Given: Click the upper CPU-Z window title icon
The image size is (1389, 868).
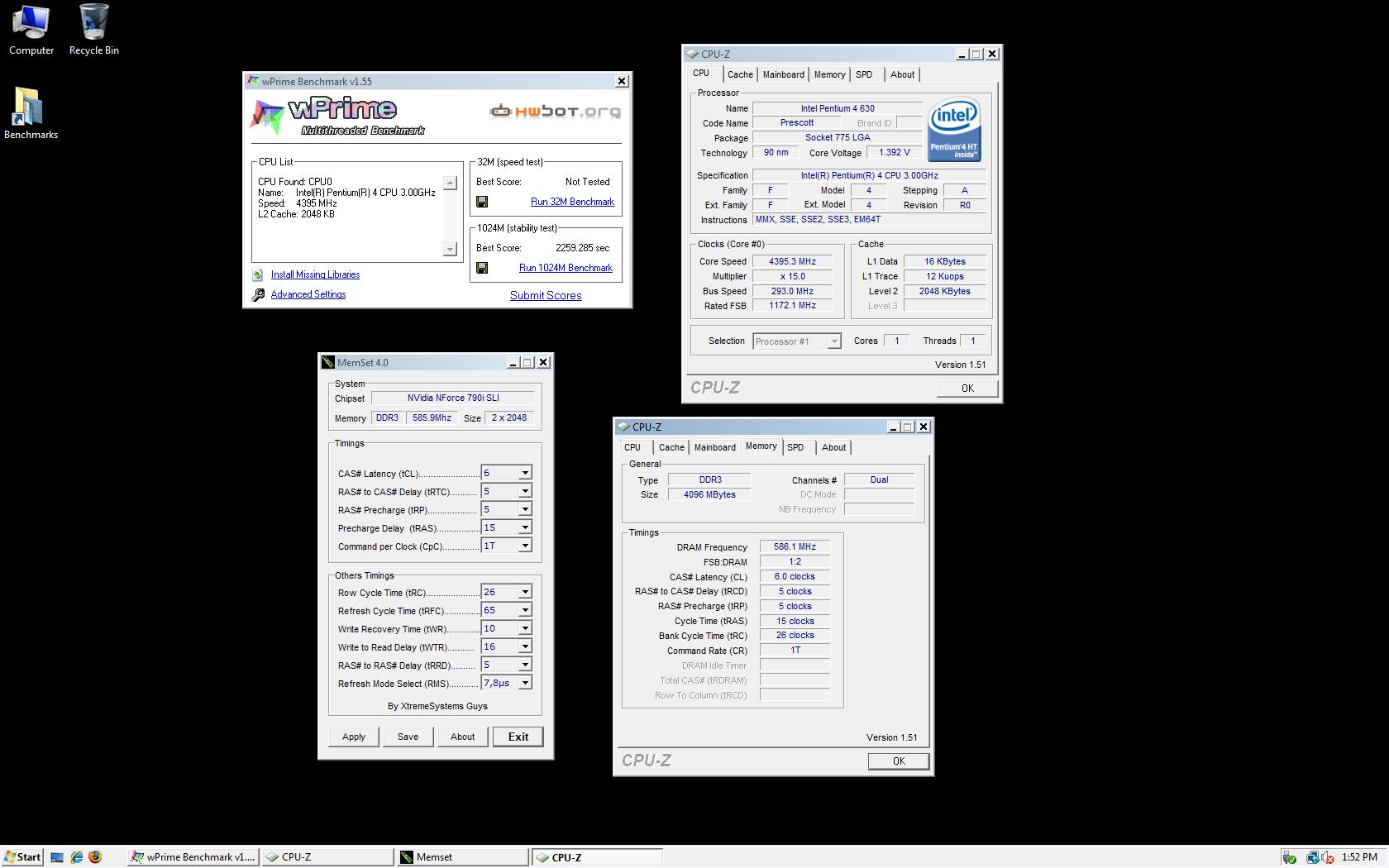Looking at the screenshot, I should point(692,54).
